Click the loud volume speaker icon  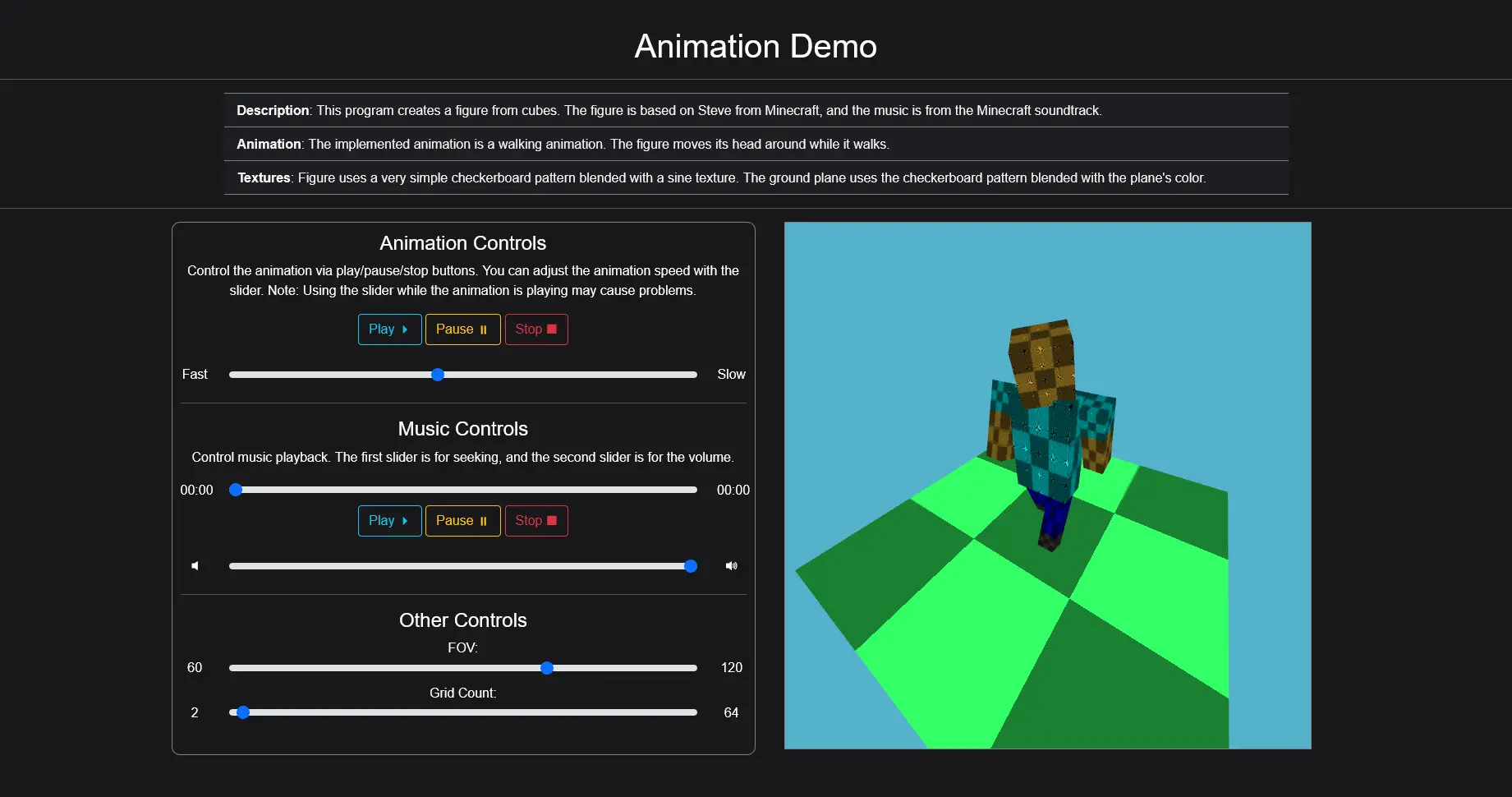pos(731,566)
